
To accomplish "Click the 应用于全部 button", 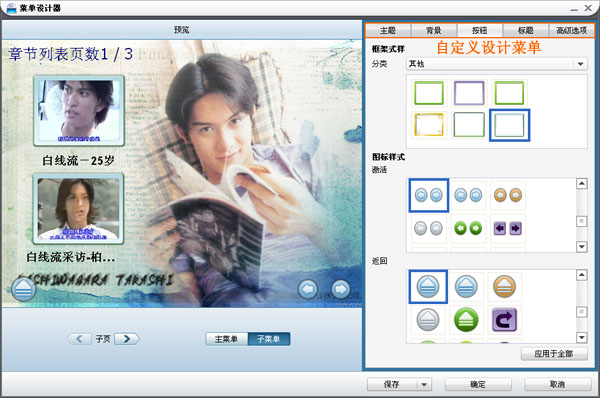I will [x=554, y=354].
